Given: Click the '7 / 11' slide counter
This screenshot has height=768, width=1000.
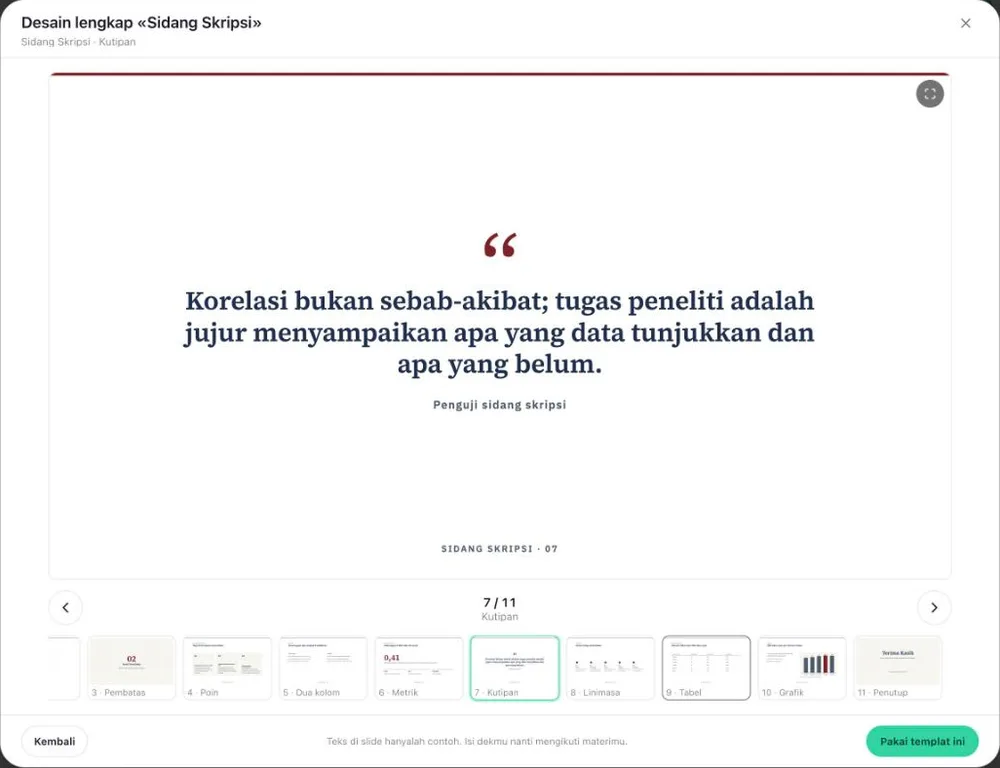Looking at the screenshot, I should point(499,602).
